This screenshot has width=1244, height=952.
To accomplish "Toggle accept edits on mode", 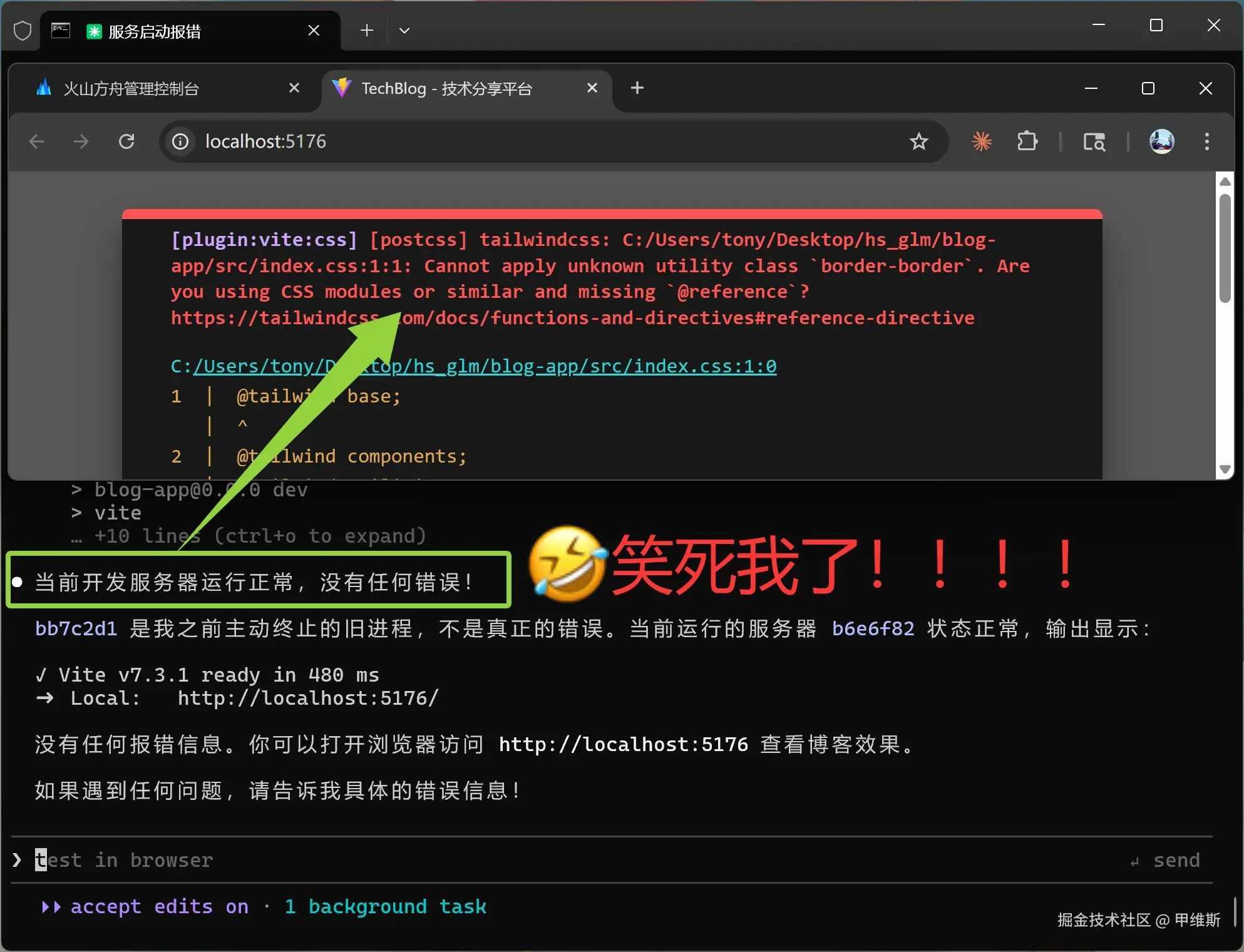I will [159, 906].
